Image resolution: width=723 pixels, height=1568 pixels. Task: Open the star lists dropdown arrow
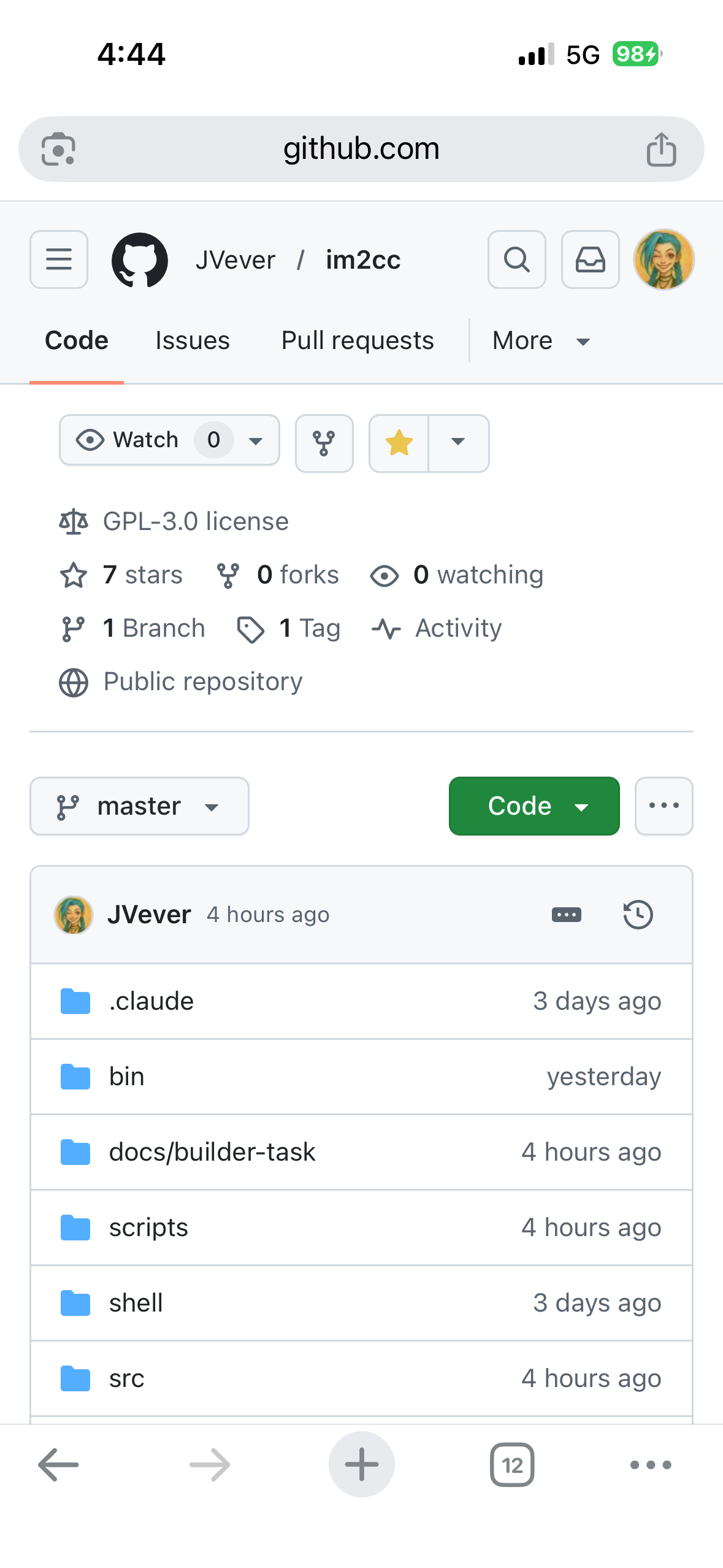[x=458, y=443]
